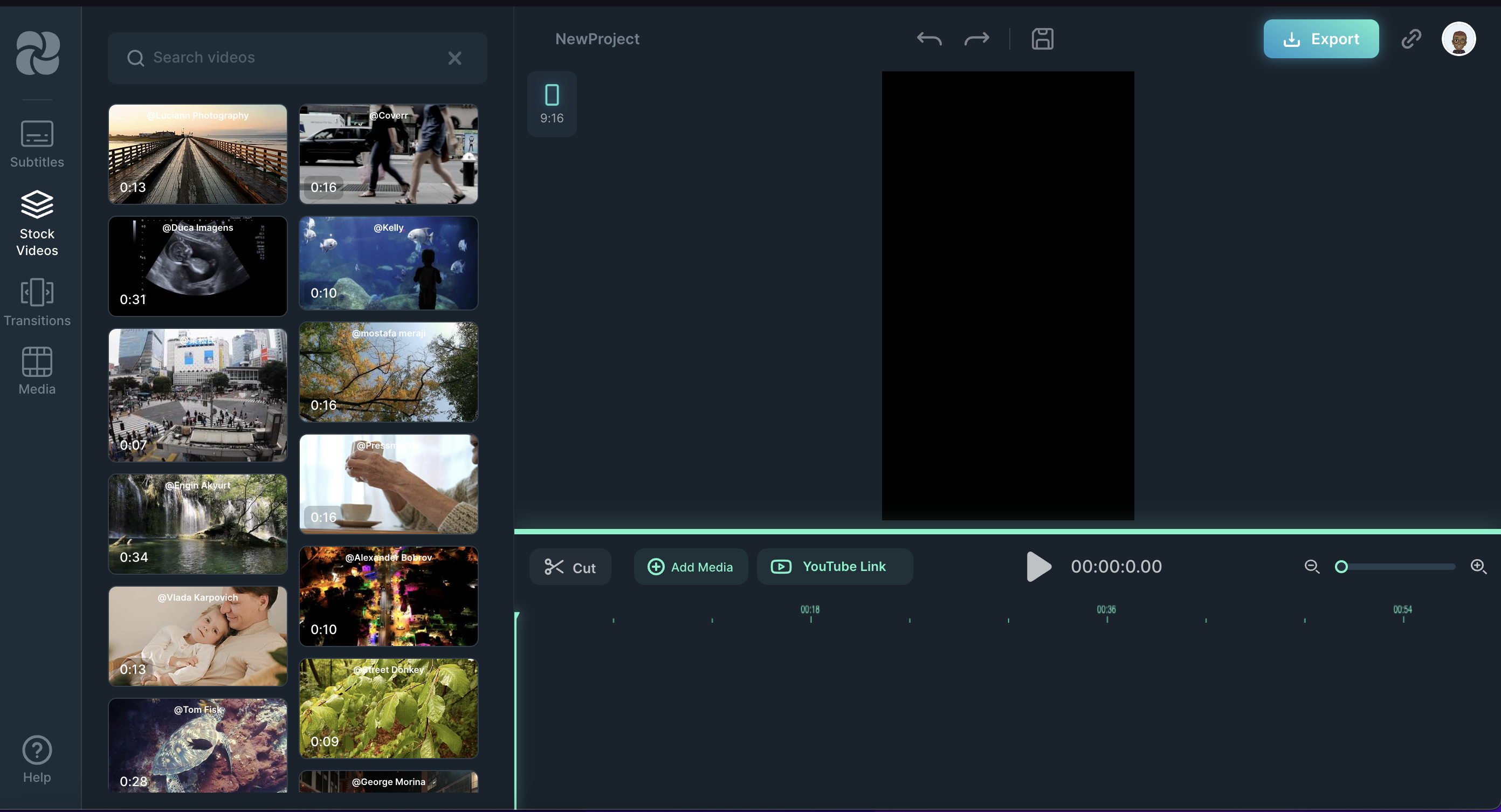Open the Media panel
Image resolution: width=1501 pixels, height=812 pixels.
coord(37,371)
